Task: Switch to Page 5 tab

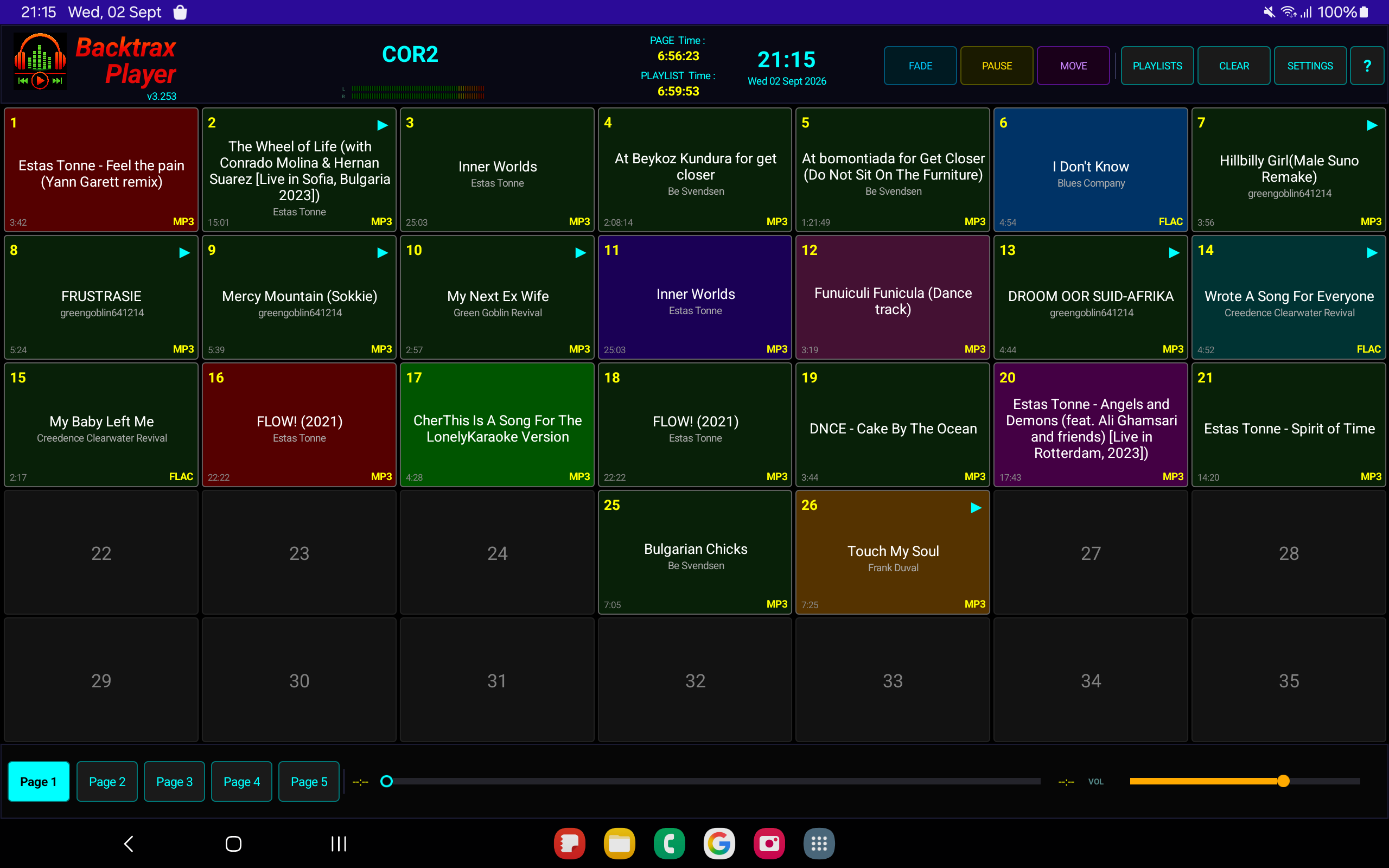Action: click(x=309, y=781)
